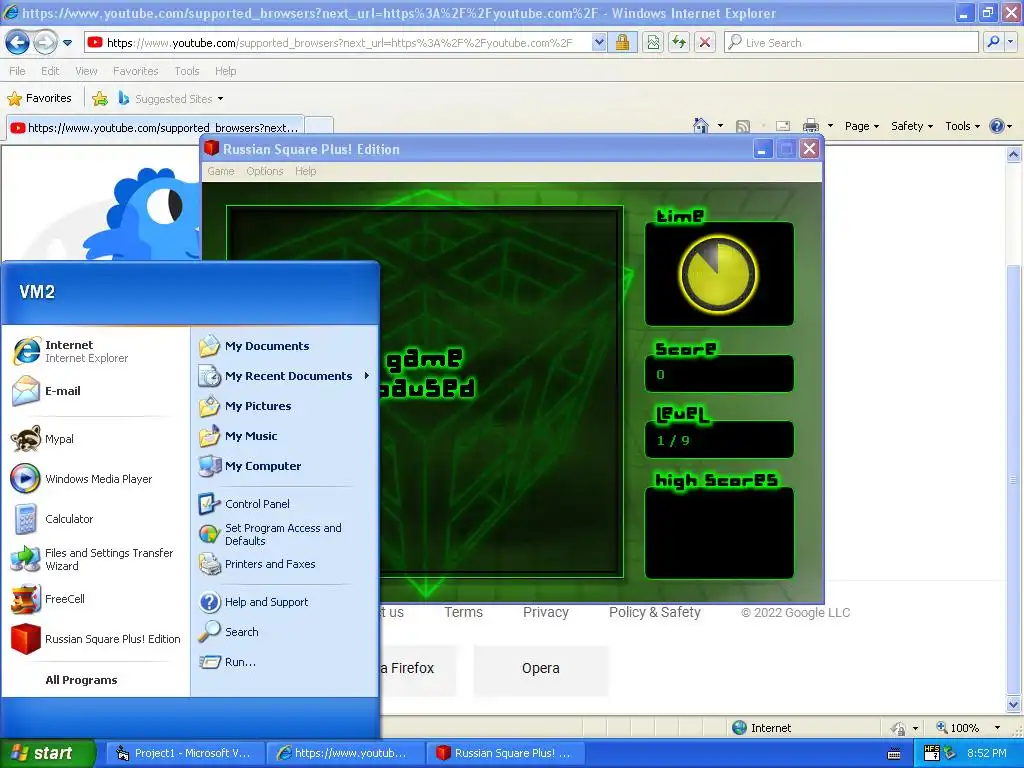Open the View menu in Internet Explorer

pos(86,71)
